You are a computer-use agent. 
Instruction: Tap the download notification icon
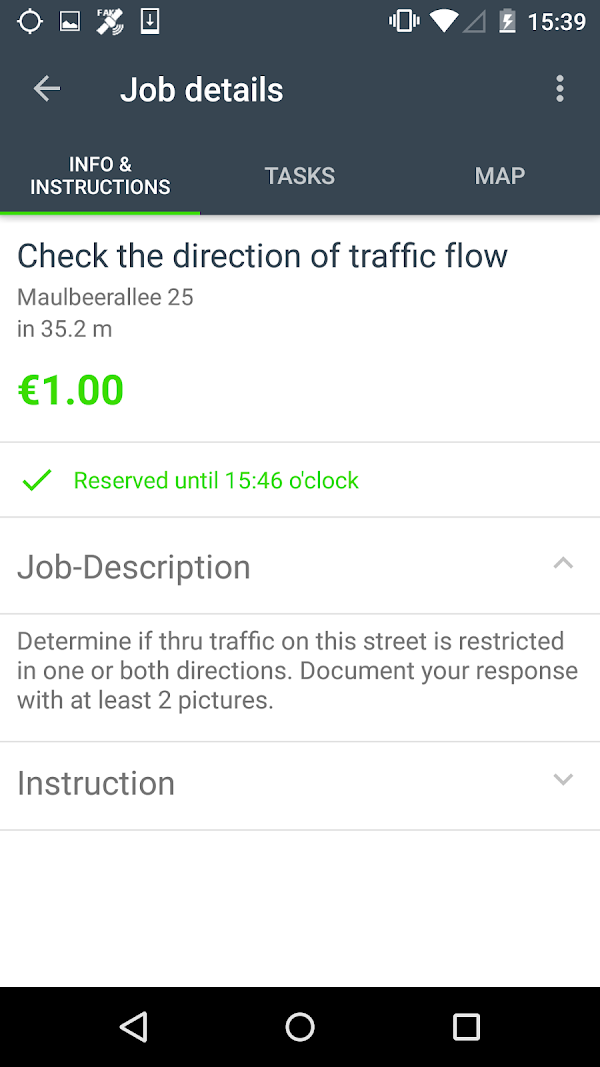point(150,21)
